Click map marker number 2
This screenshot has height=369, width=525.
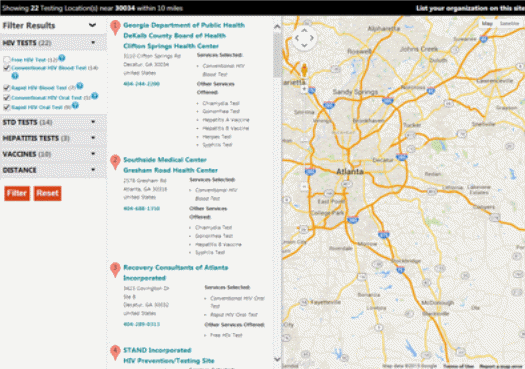click(x=115, y=162)
